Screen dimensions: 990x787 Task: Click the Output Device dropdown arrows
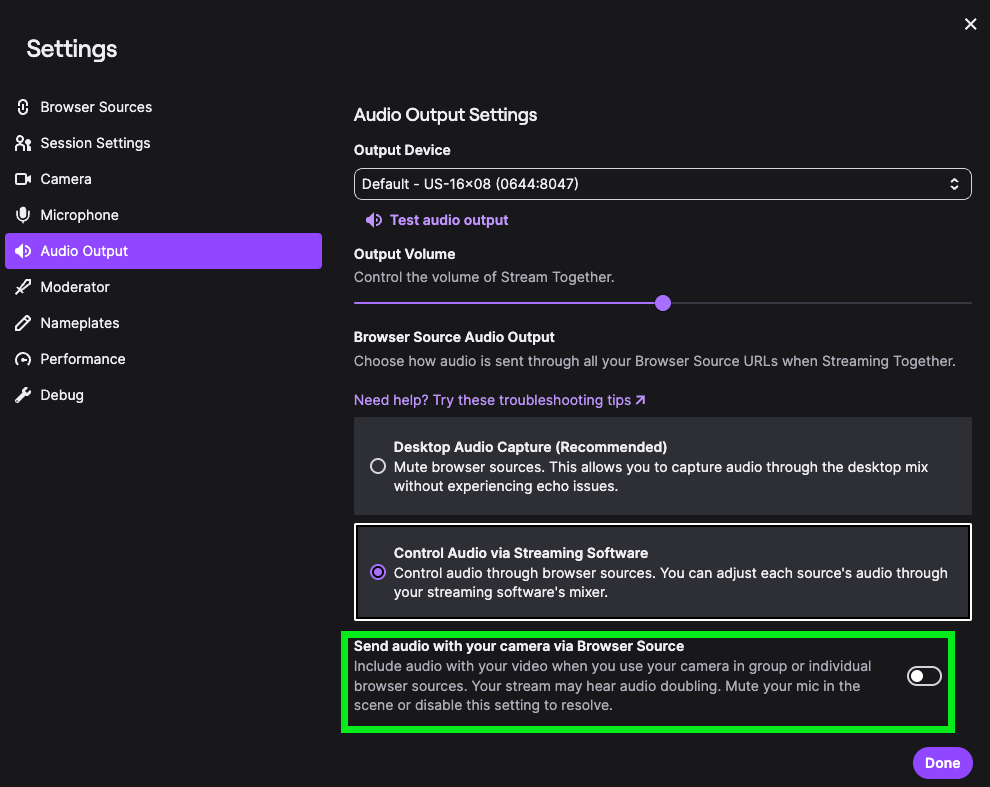click(x=954, y=184)
